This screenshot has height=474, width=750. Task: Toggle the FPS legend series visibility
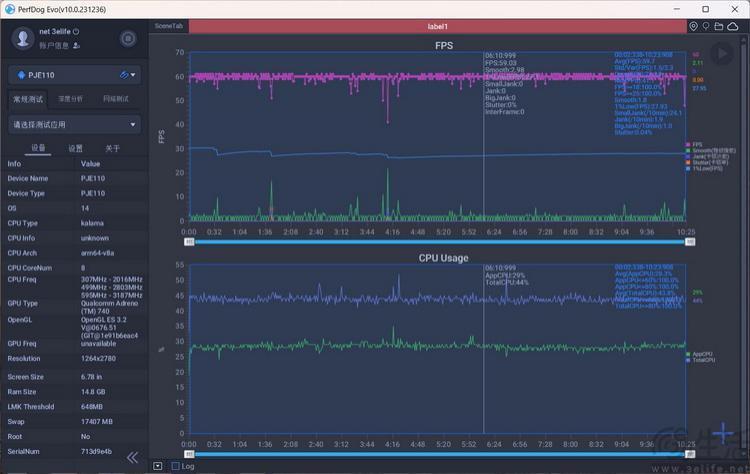click(694, 144)
